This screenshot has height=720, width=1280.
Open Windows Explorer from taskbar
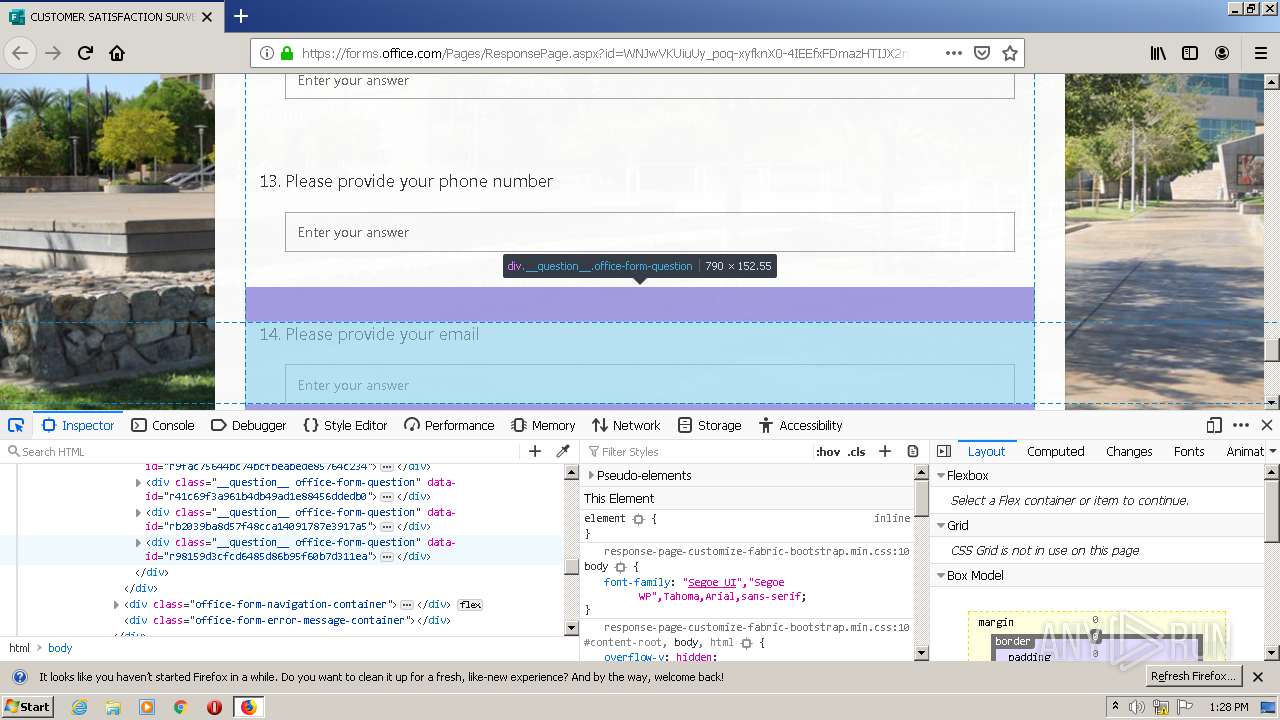point(113,707)
